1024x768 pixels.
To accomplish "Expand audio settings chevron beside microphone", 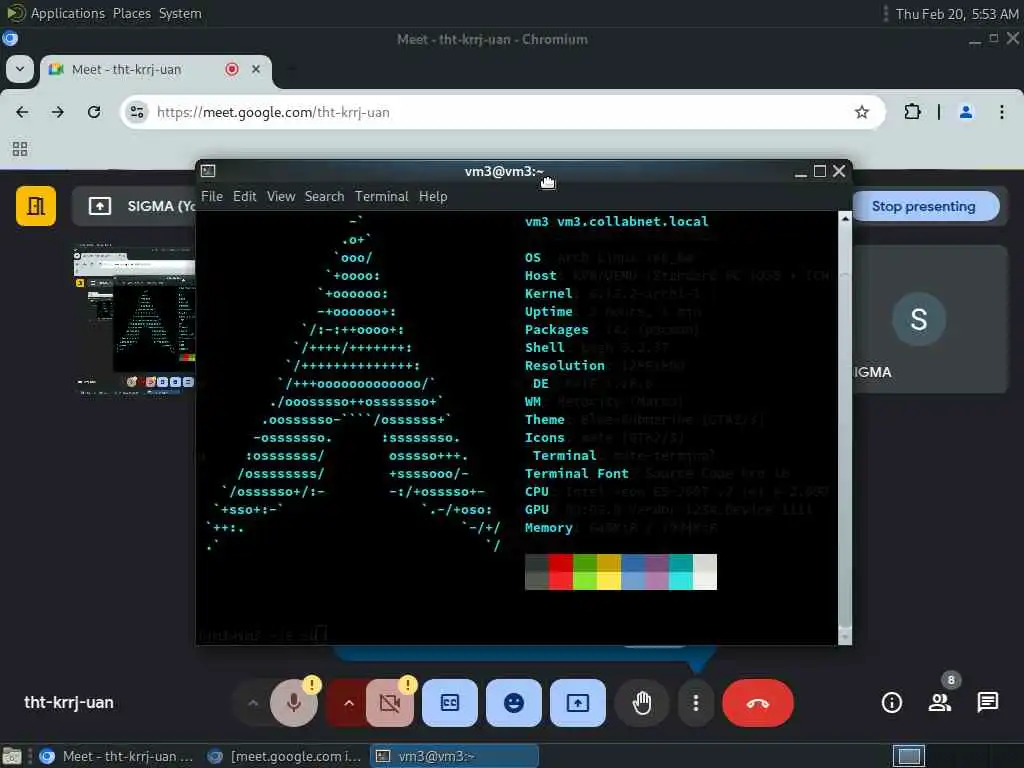I will click(253, 703).
